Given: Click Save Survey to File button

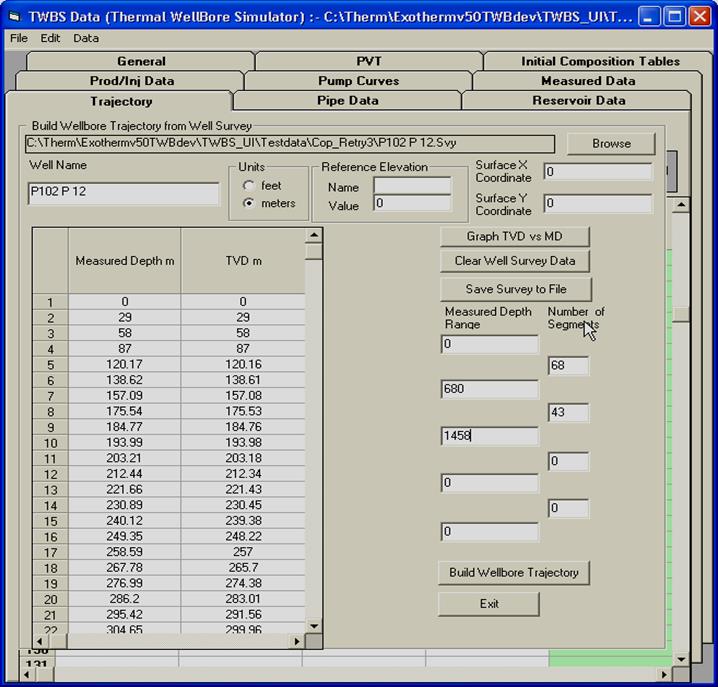Looking at the screenshot, I should click(516, 289).
